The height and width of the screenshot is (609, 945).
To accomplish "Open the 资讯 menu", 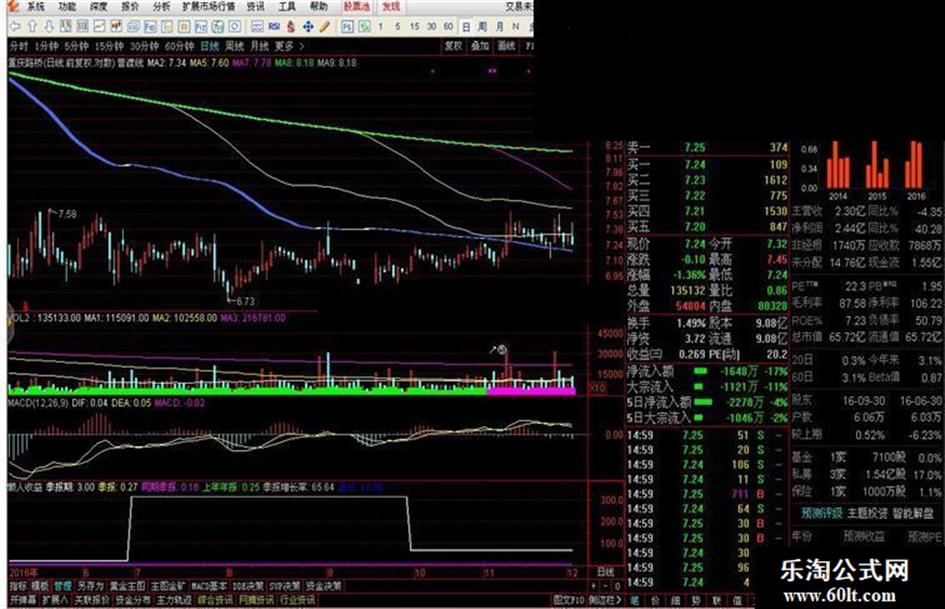I will tap(256, 7).
